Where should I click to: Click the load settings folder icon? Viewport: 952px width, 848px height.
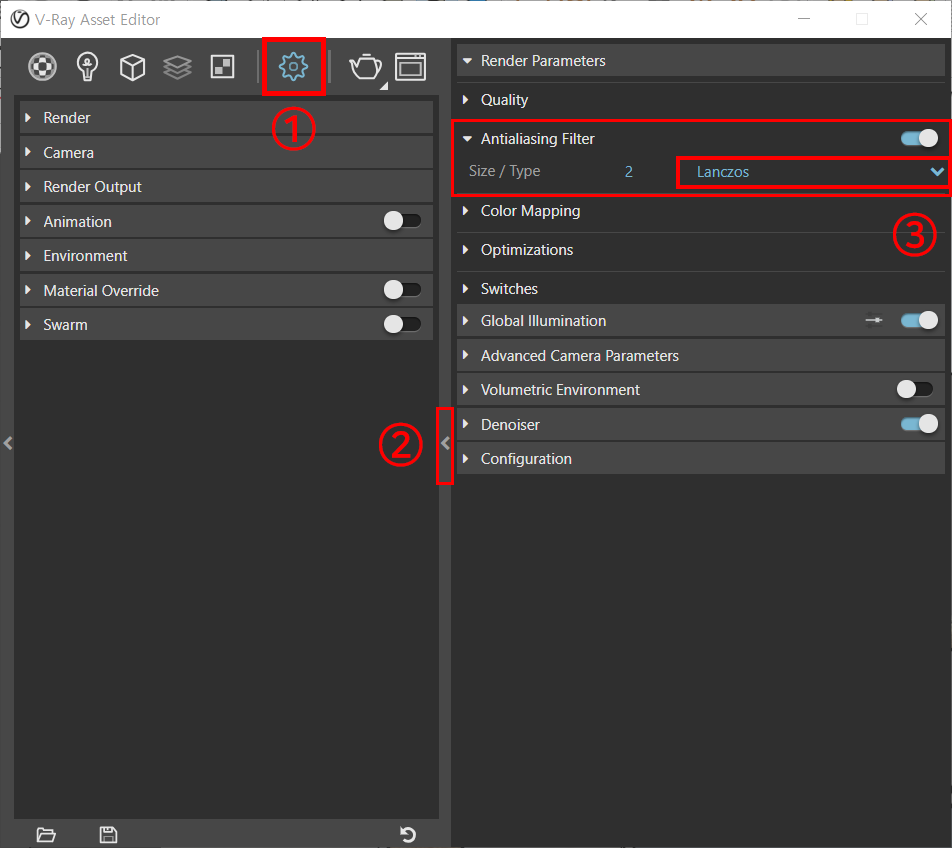click(46, 835)
